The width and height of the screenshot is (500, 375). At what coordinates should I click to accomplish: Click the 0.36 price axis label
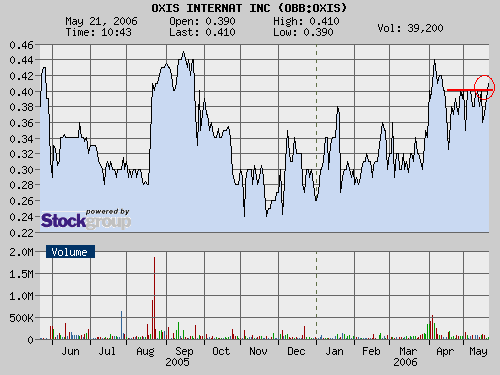[x=21, y=123]
